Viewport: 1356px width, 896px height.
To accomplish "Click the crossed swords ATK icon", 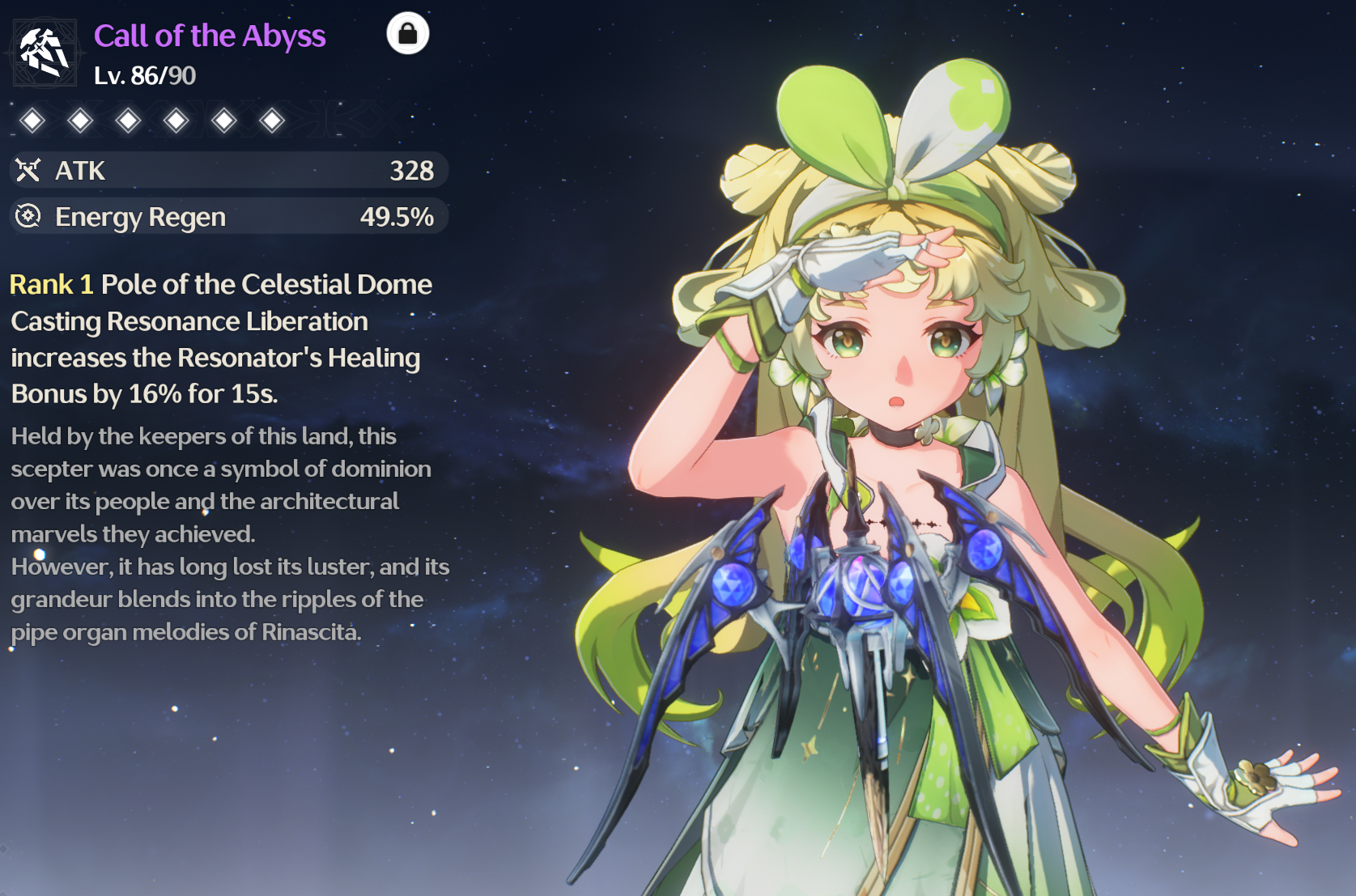I will point(28,170).
